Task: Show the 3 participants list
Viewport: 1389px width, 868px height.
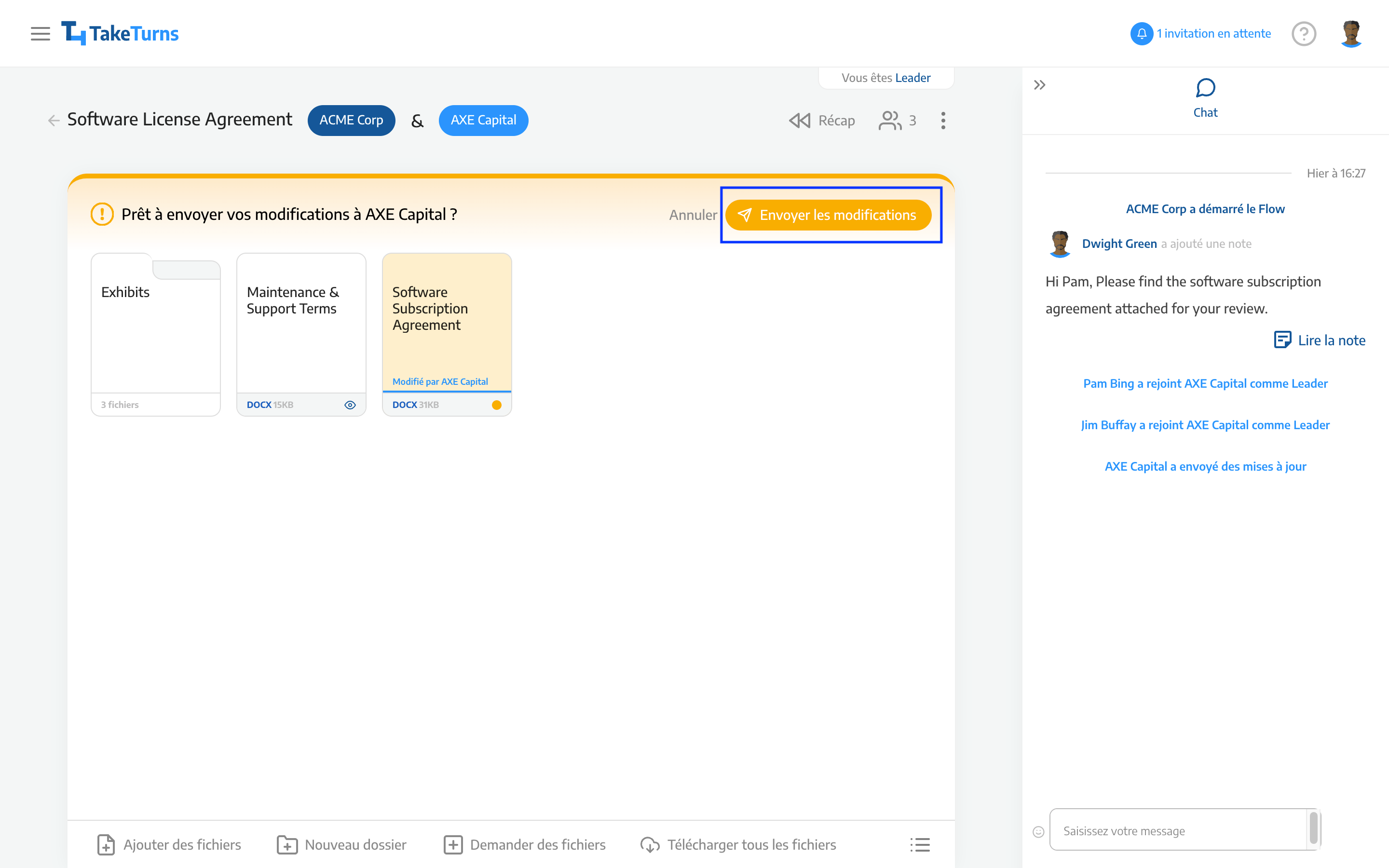Action: (897, 120)
